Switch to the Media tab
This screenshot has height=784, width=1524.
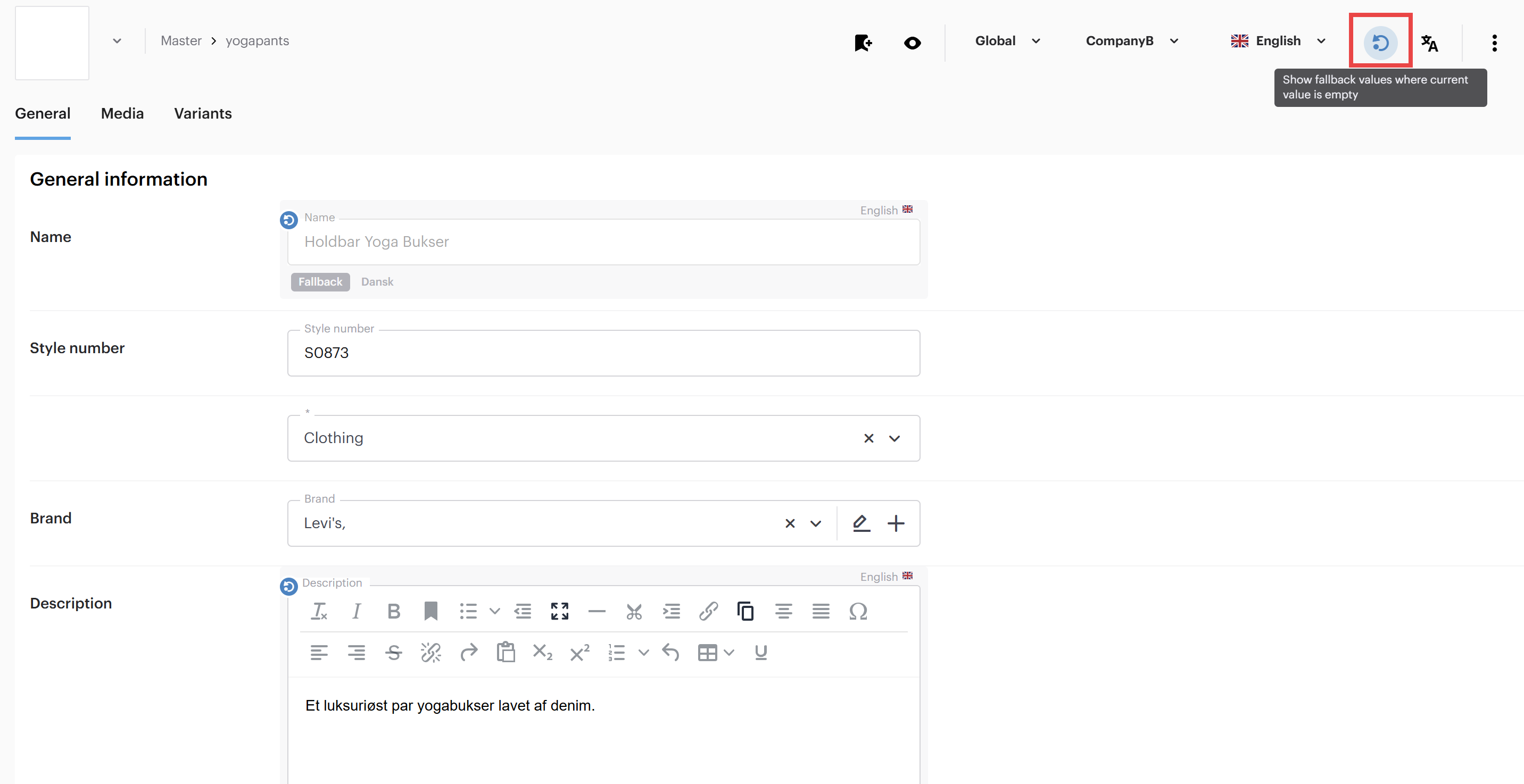pyautogui.click(x=122, y=113)
